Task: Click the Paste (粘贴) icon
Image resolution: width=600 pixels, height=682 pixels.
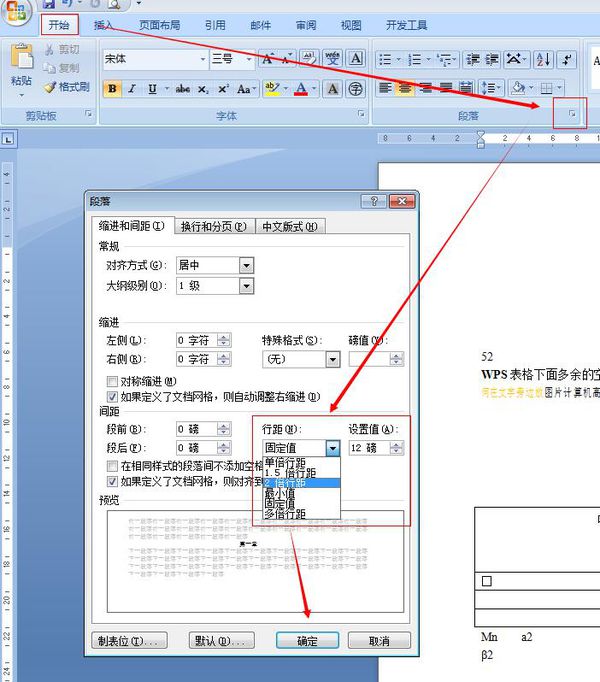Action: pyautogui.click(x=21, y=57)
